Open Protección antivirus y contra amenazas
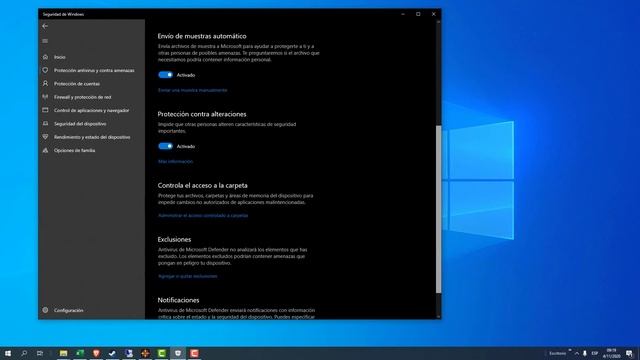Screen dimensions: 640x360 [94, 71]
